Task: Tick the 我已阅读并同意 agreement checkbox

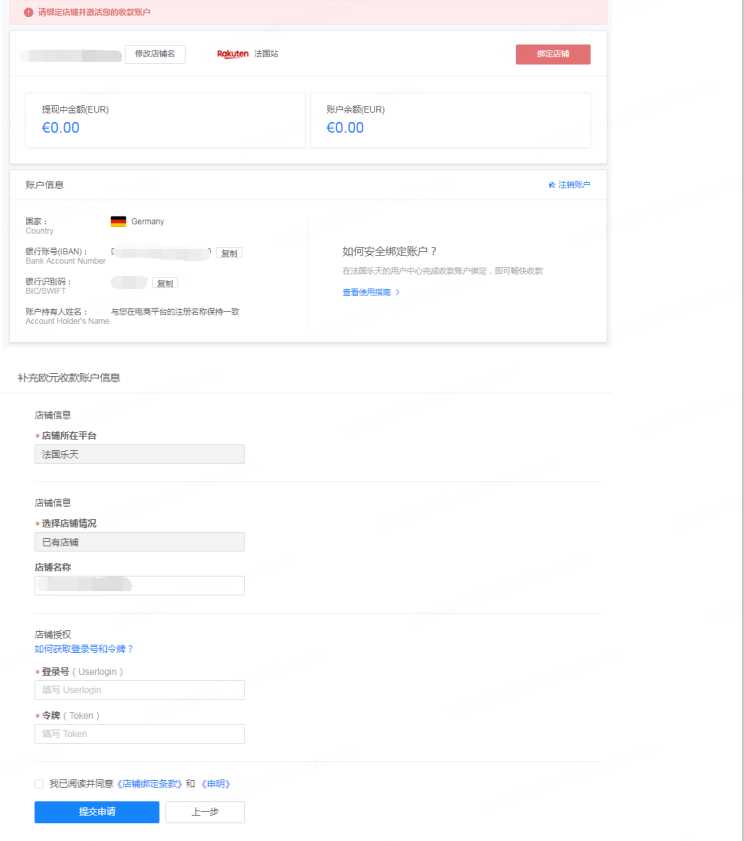Action: click(x=39, y=784)
